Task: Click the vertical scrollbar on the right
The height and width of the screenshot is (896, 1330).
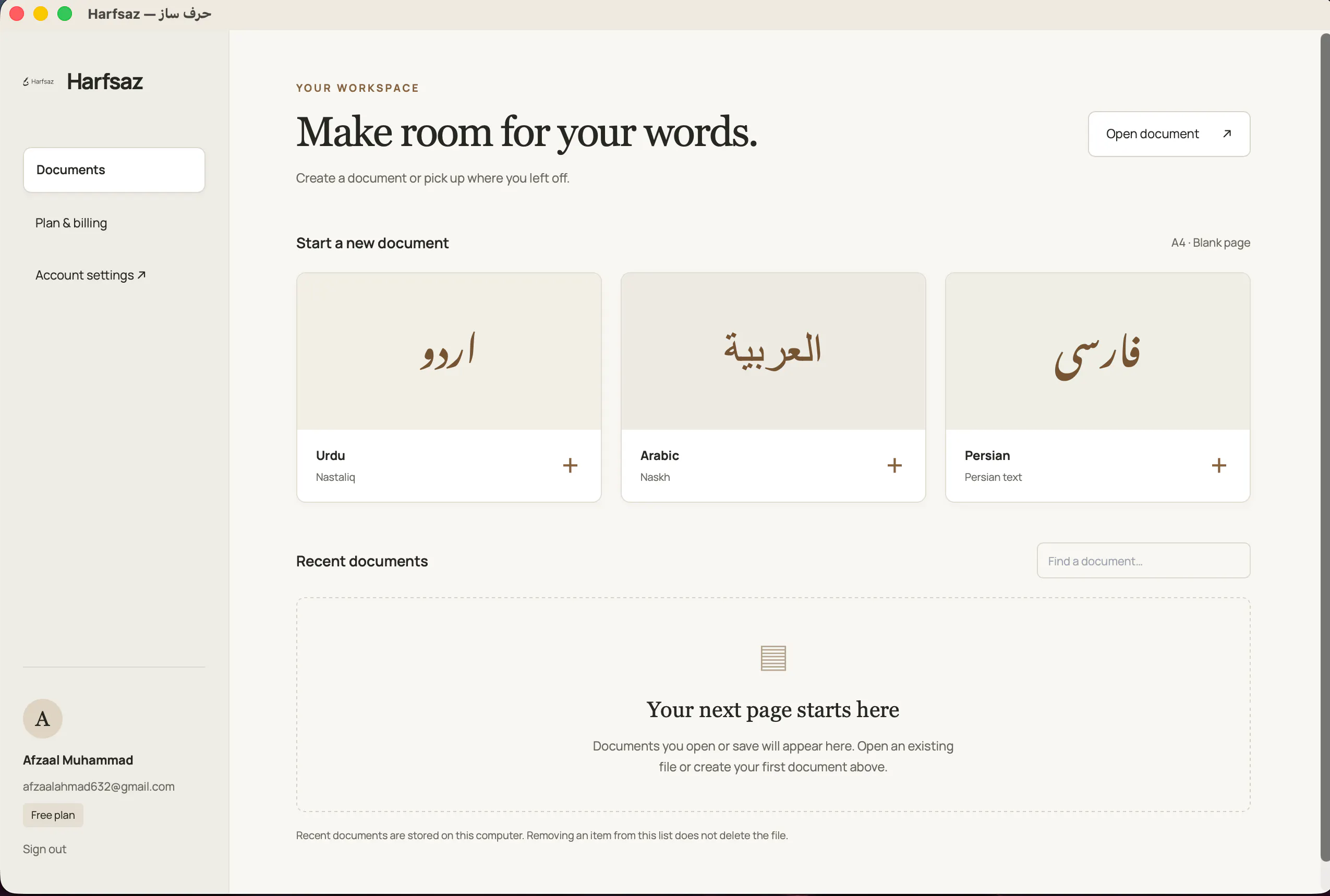Action: coord(1325,447)
